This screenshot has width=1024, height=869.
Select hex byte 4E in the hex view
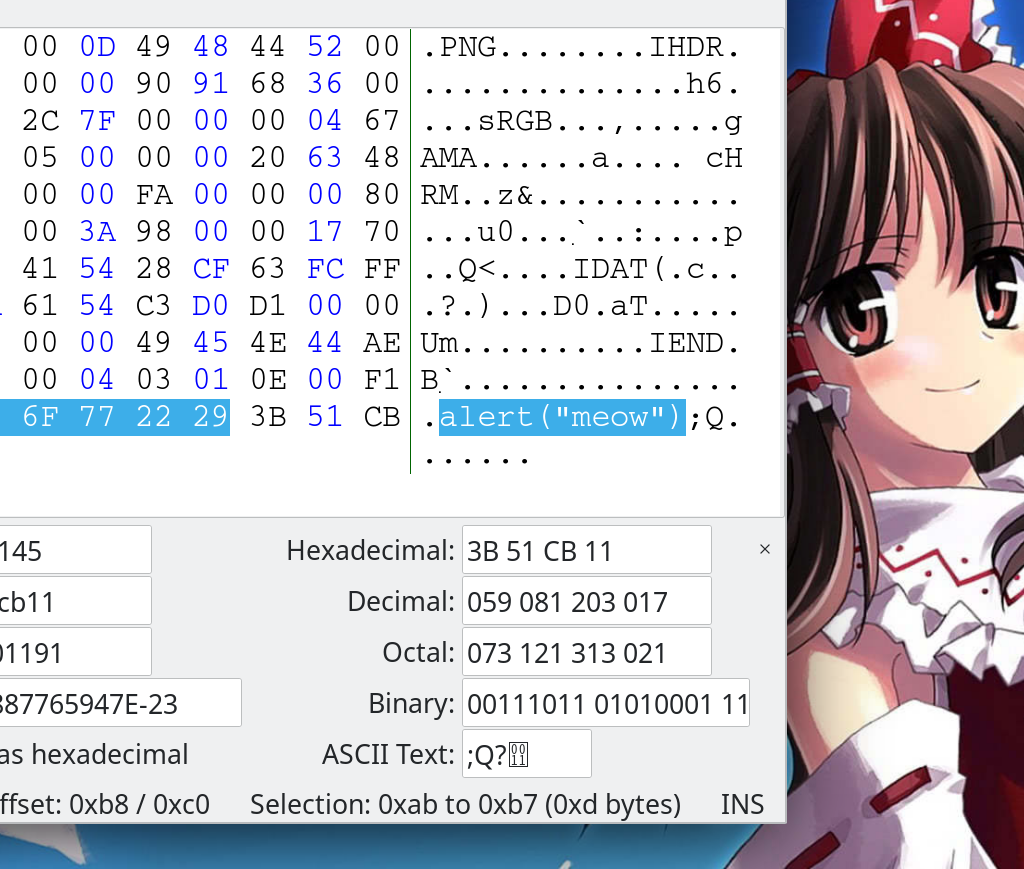(x=268, y=343)
